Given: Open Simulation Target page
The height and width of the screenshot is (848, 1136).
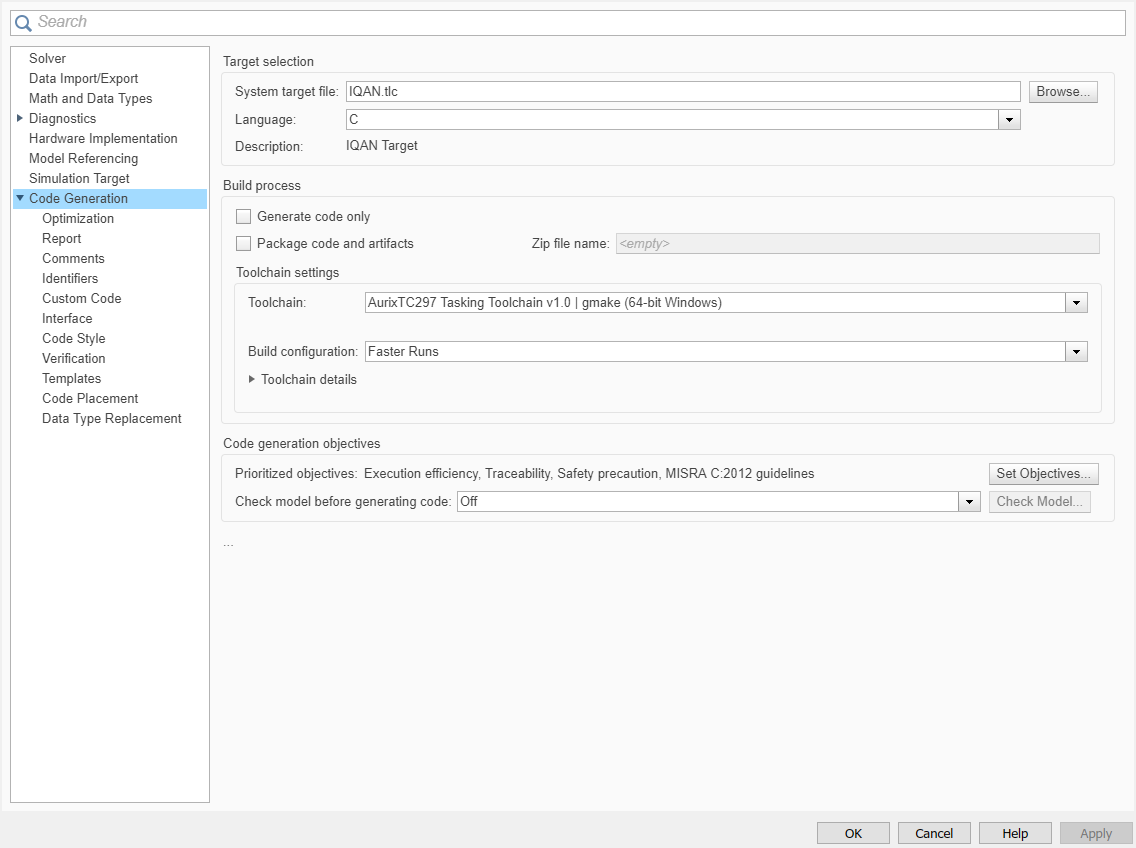Looking at the screenshot, I should click(x=79, y=178).
